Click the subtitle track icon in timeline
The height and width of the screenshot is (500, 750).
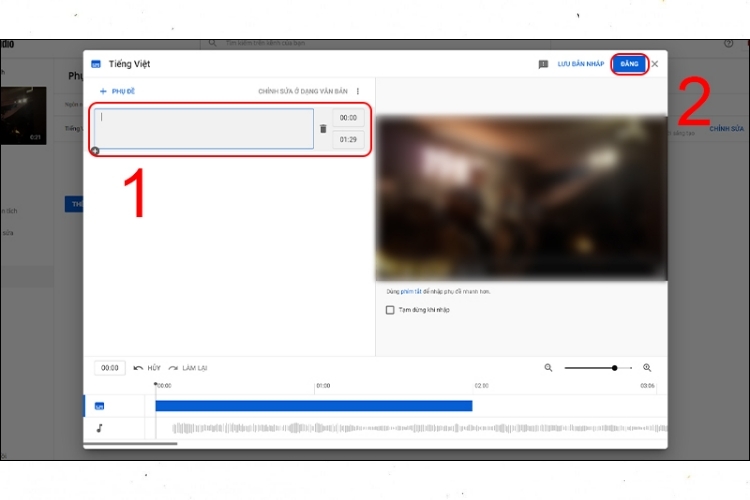(x=99, y=406)
